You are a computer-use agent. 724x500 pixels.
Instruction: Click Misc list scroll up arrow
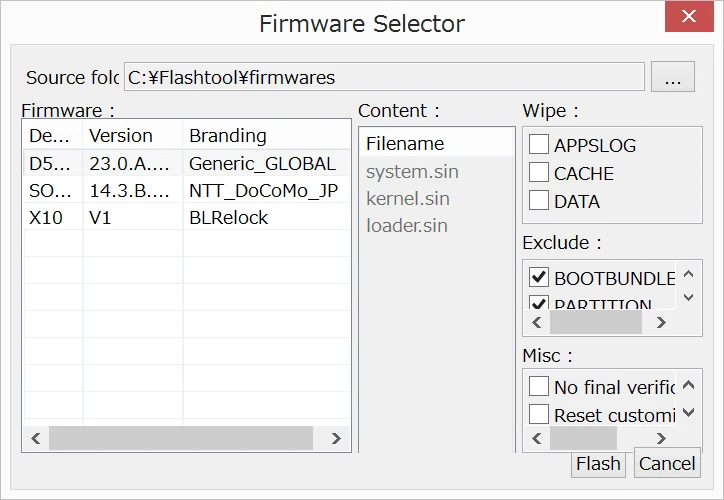click(x=688, y=385)
